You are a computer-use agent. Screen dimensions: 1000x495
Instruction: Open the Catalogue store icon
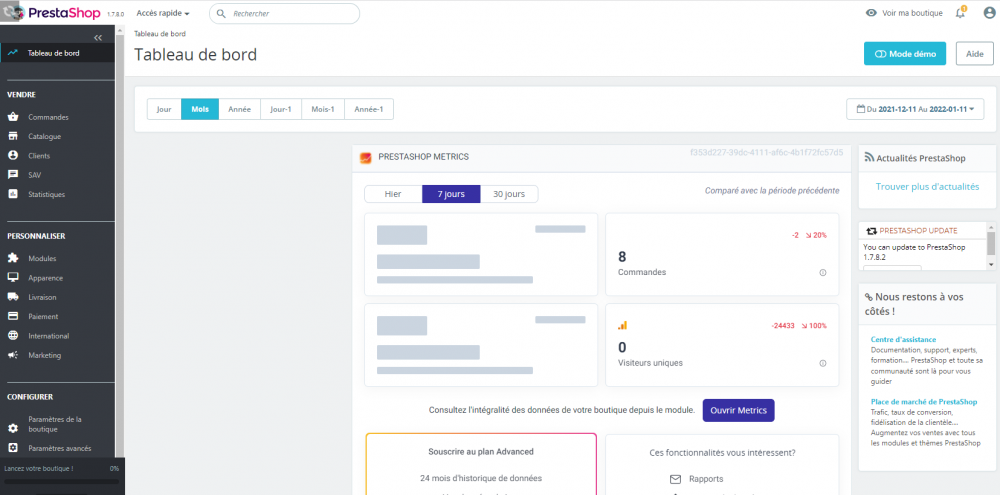13,136
